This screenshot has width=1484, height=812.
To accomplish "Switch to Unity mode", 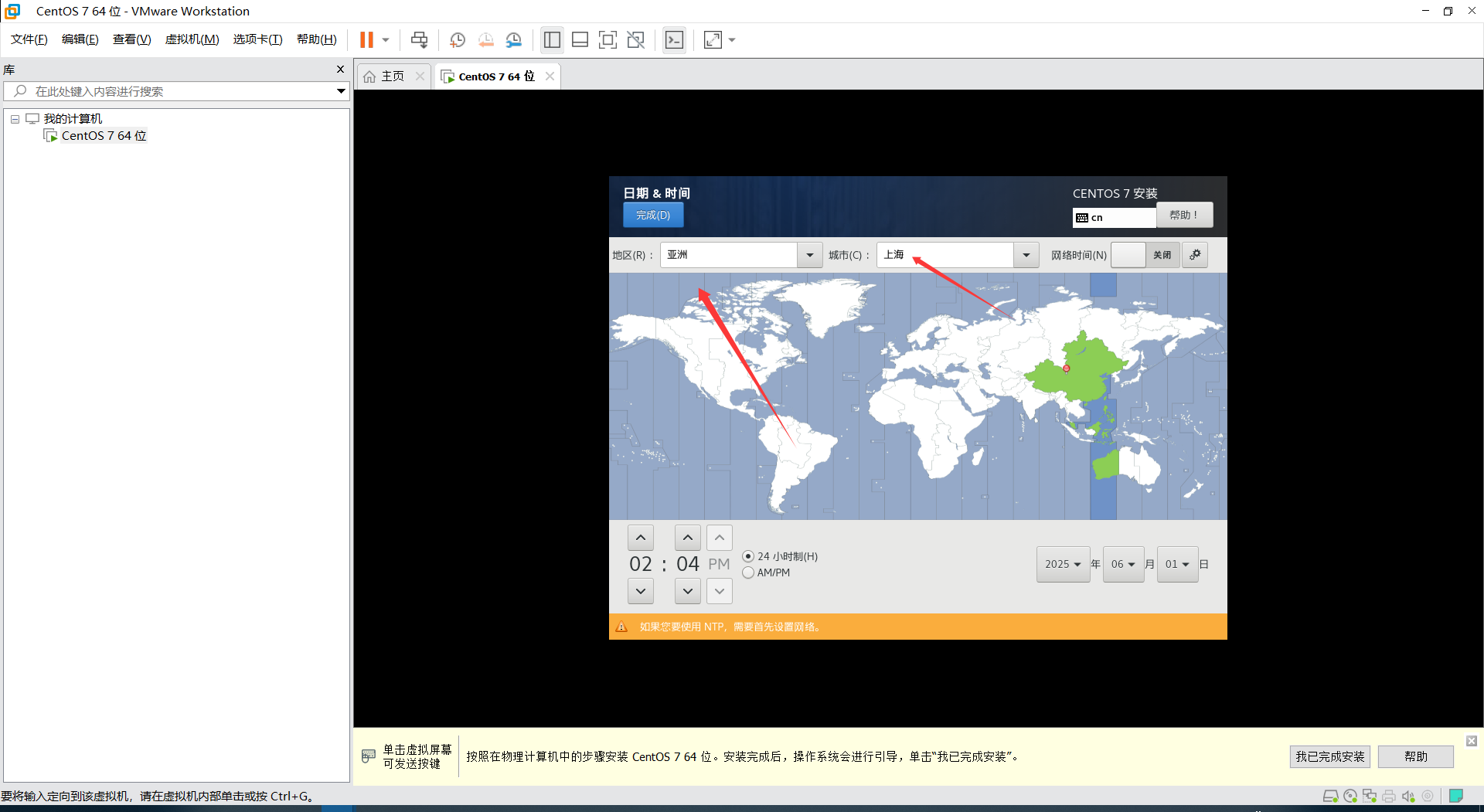I will pos(635,39).
